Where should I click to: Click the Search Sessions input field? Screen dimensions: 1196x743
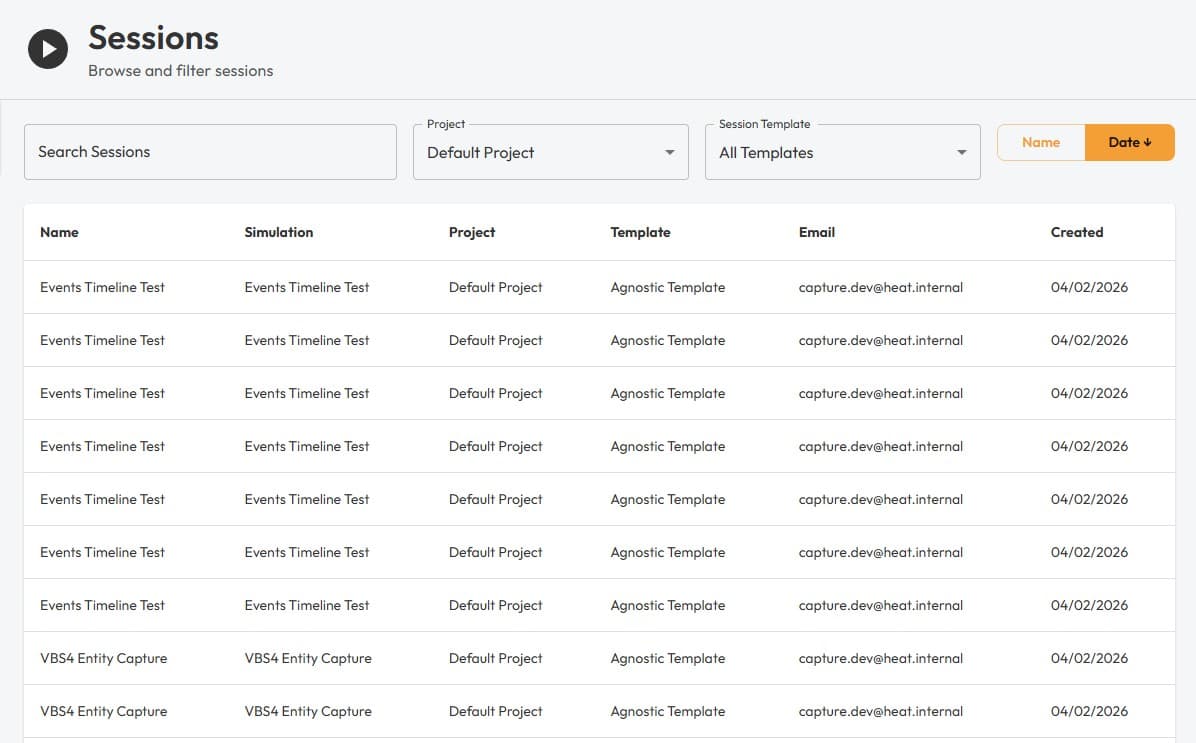point(210,152)
